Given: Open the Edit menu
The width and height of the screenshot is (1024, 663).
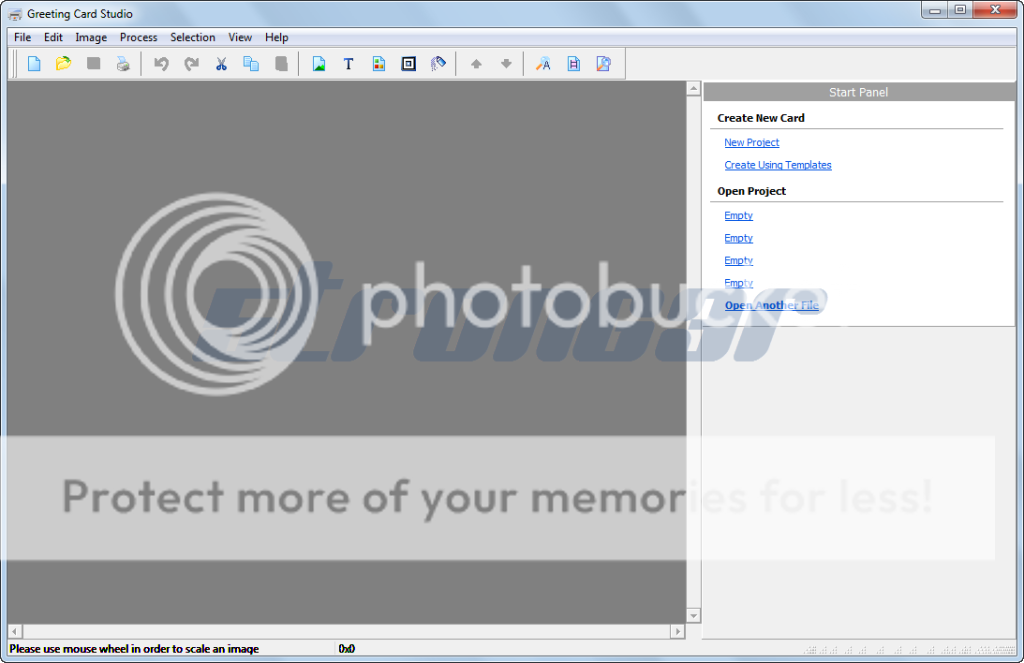Looking at the screenshot, I should point(54,37).
